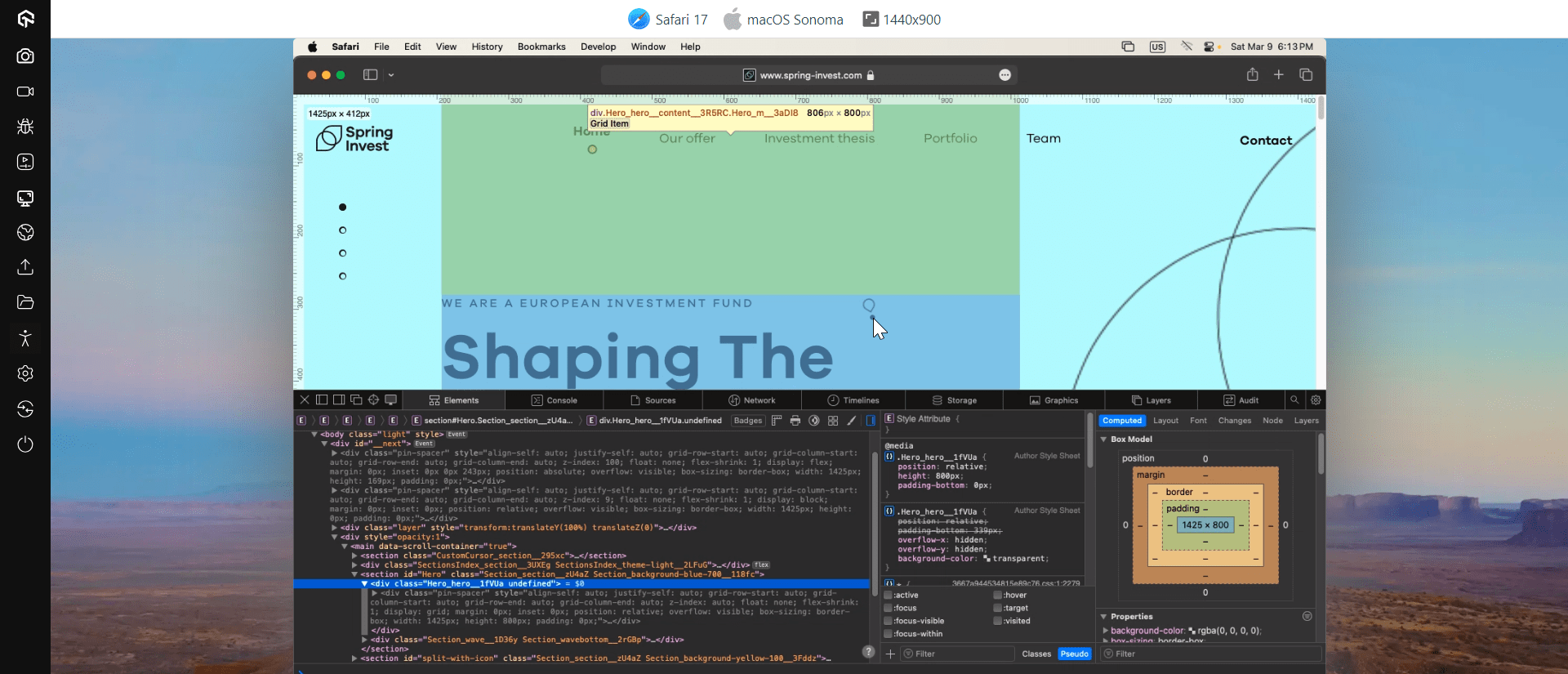Click Safari sidebar toggle icon

click(370, 74)
